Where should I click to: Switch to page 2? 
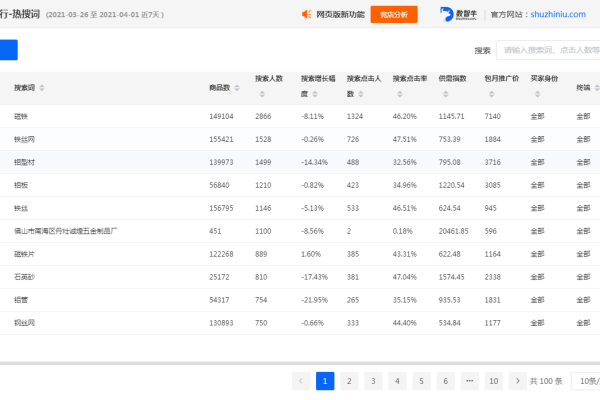coord(349,381)
